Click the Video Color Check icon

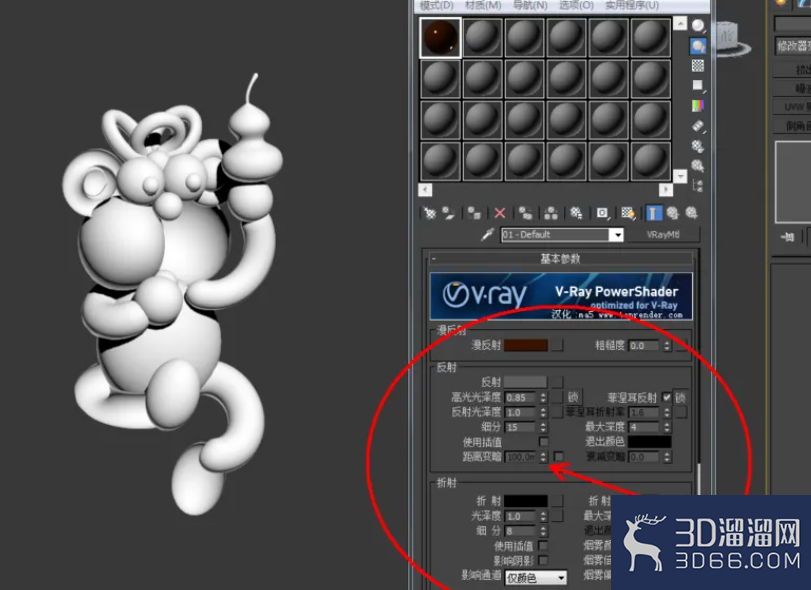click(698, 105)
